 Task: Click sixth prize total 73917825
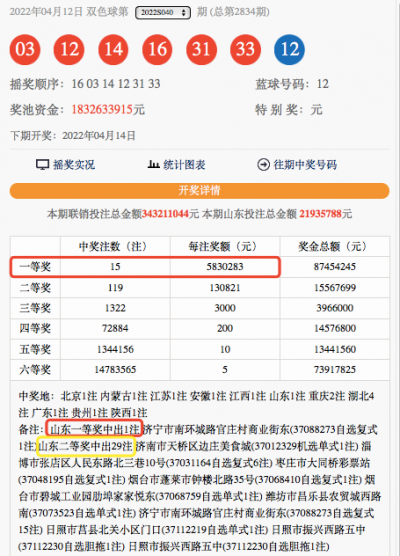coord(335,370)
